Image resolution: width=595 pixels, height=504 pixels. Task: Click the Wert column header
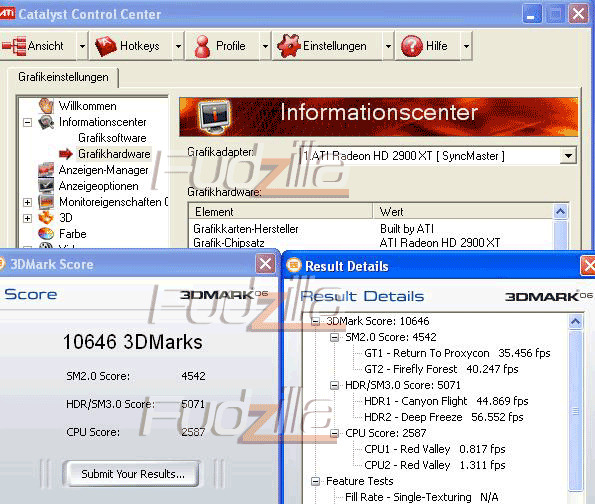coord(463,211)
